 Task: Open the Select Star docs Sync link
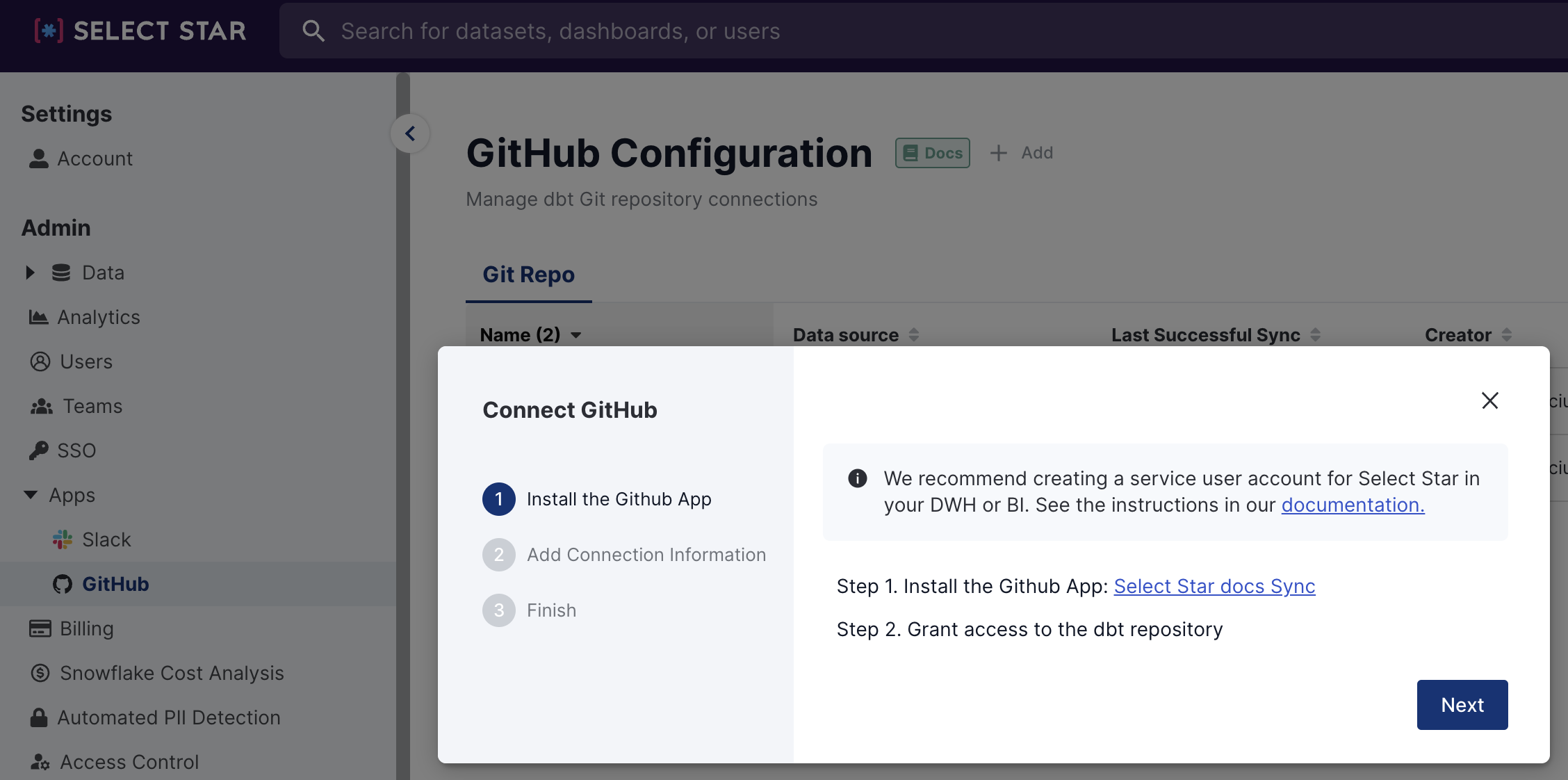(1214, 586)
